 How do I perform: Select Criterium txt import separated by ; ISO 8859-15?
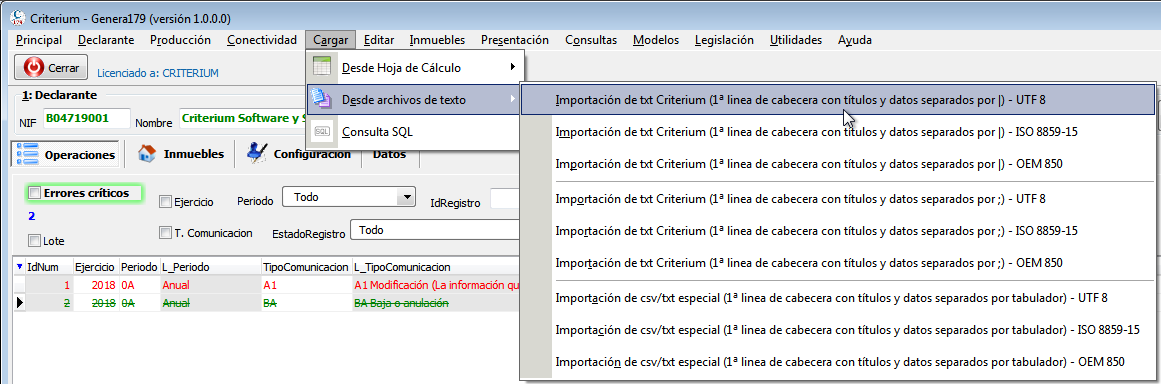[x=838, y=231]
